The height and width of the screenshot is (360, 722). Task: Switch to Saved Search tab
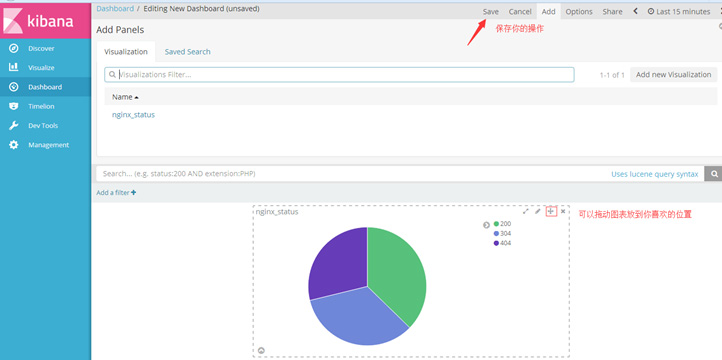187,52
